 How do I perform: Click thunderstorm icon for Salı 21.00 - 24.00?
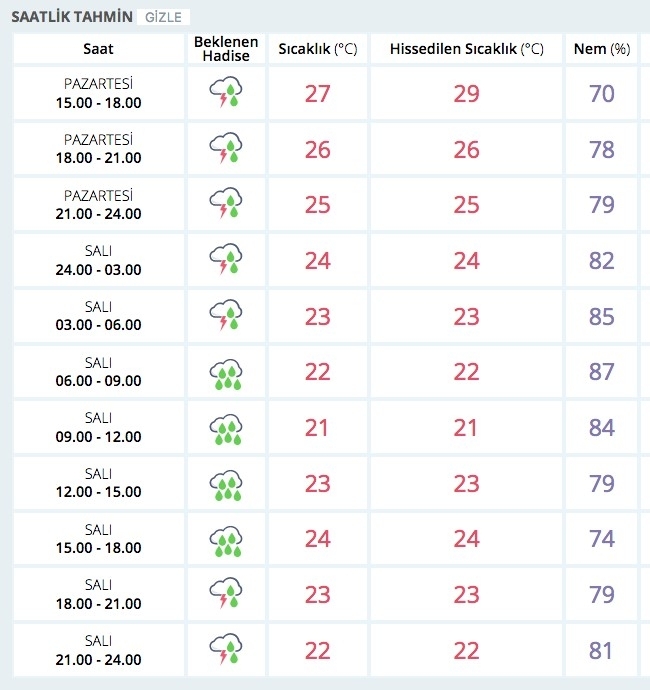tap(226, 651)
